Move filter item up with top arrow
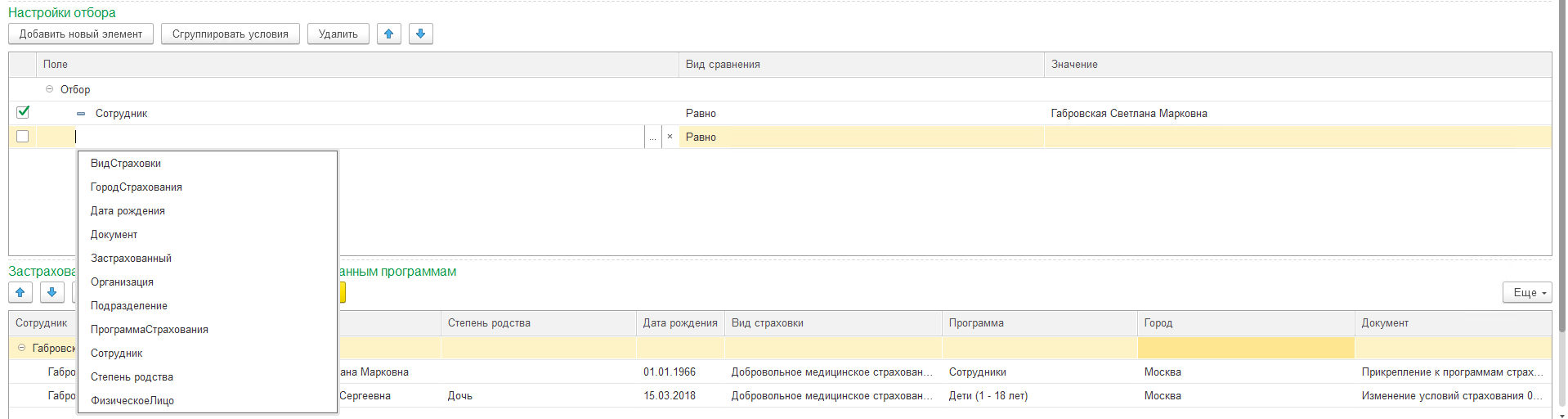The width and height of the screenshot is (1568, 419). coord(389,34)
